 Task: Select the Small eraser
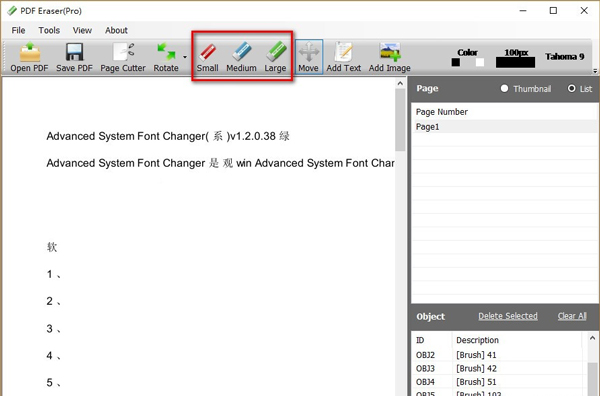(x=207, y=57)
